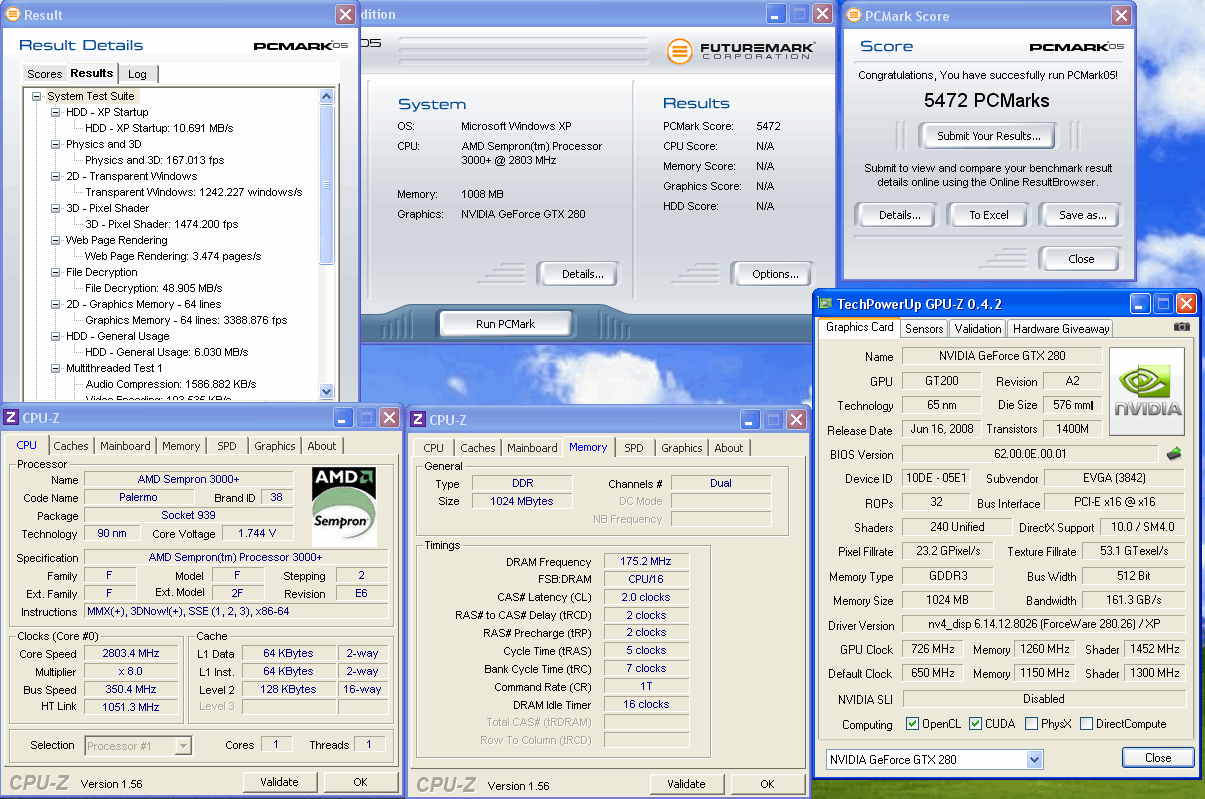The image size is (1205, 799).
Task: Click the left CPU-Z window title icon
Action: (11, 419)
